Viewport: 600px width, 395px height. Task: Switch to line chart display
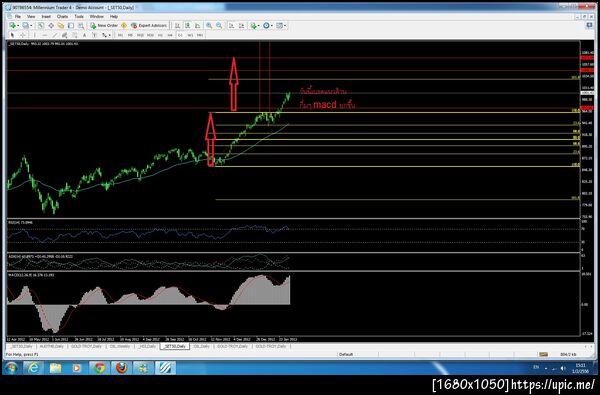tap(197, 26)
